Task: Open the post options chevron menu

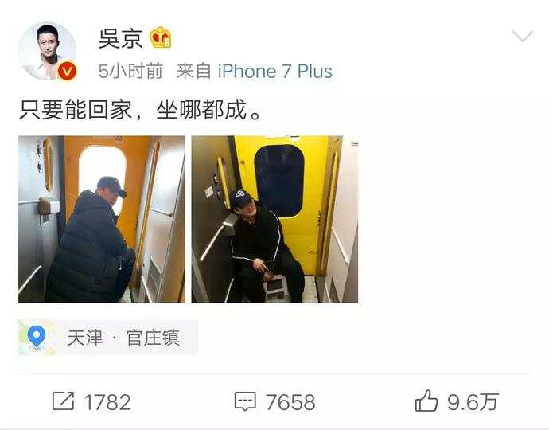Action: point(522,35)
